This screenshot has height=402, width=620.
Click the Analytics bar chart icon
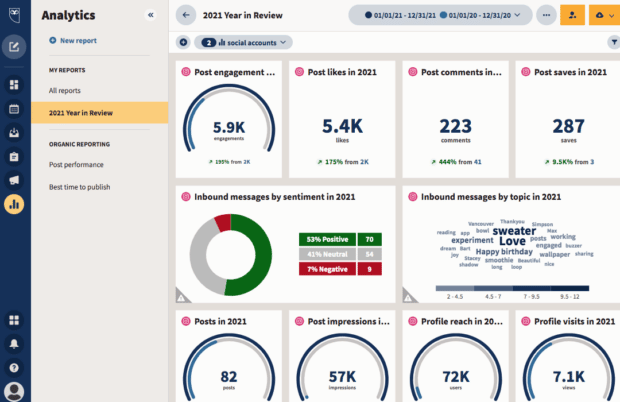point(14,204)
